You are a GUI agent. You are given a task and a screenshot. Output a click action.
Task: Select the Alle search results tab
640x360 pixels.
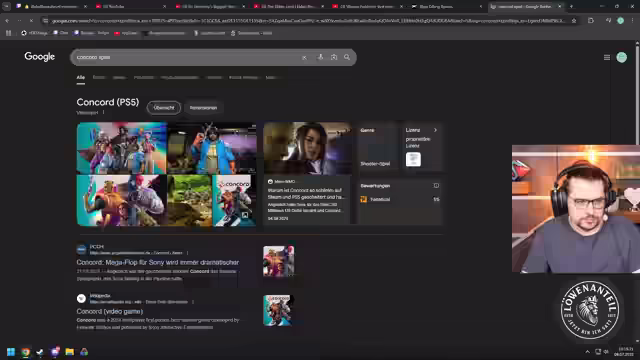point(81,78)
